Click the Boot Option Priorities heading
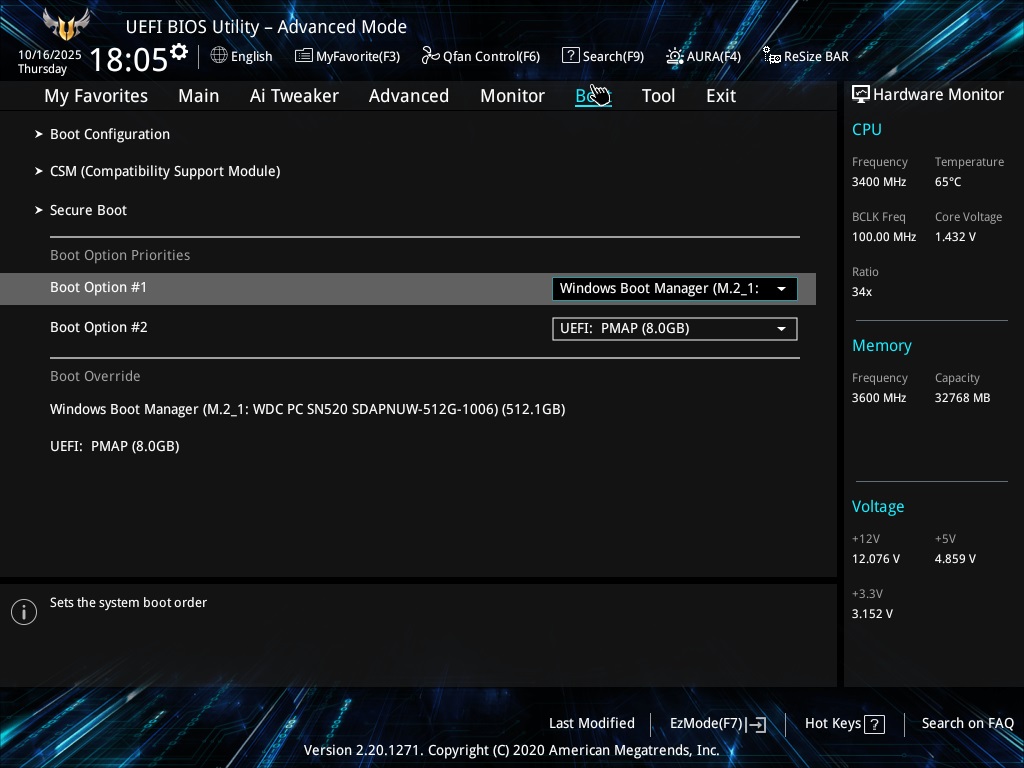This screenshot has width=1024, height=768. tap(120, 255)
